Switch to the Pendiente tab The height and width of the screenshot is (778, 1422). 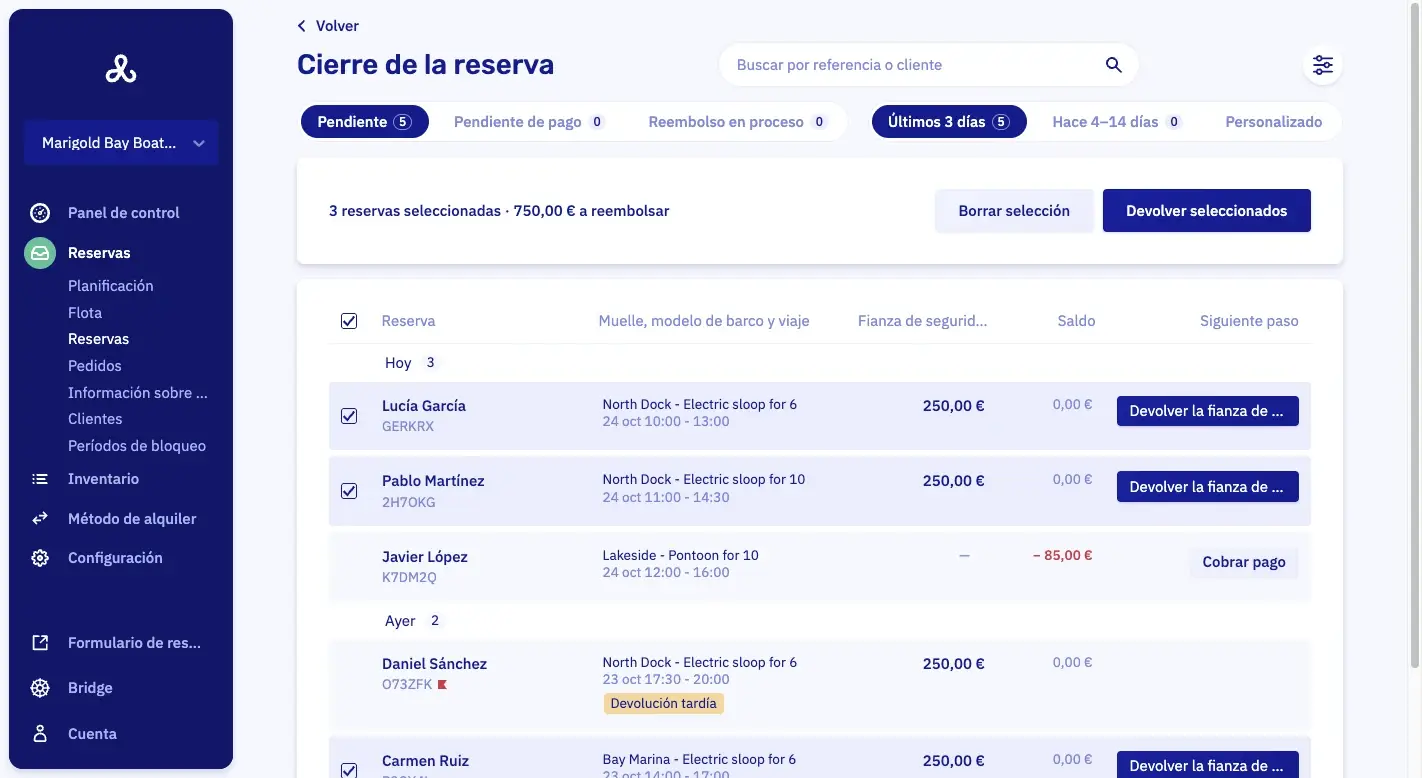(x=365, y=122)
